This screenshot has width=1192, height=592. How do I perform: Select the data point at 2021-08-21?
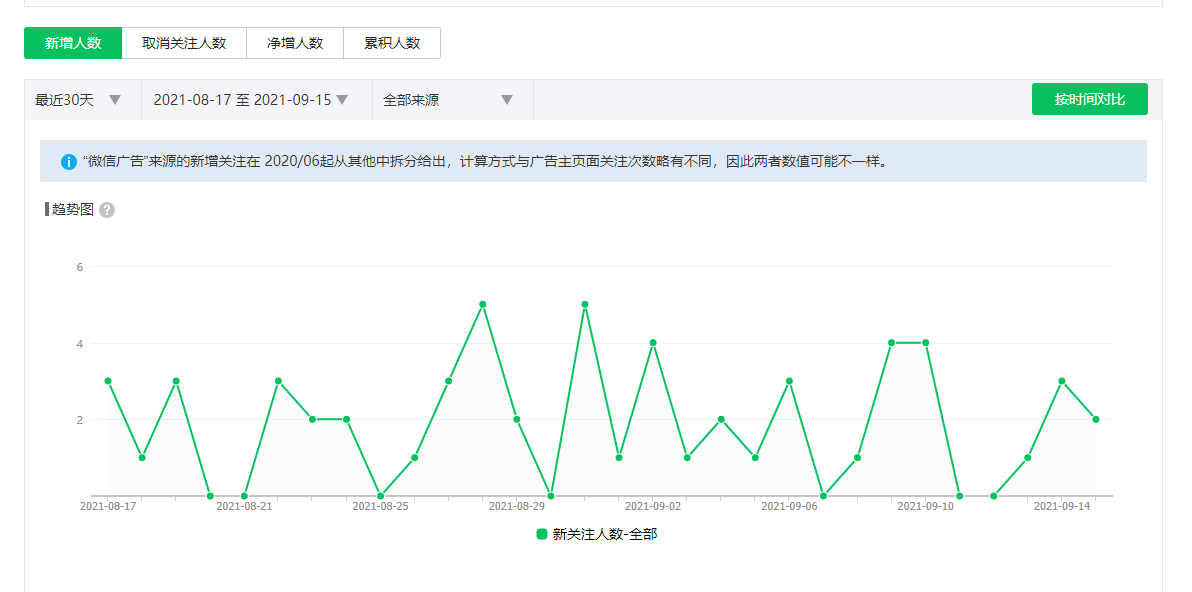pos(244,496)
